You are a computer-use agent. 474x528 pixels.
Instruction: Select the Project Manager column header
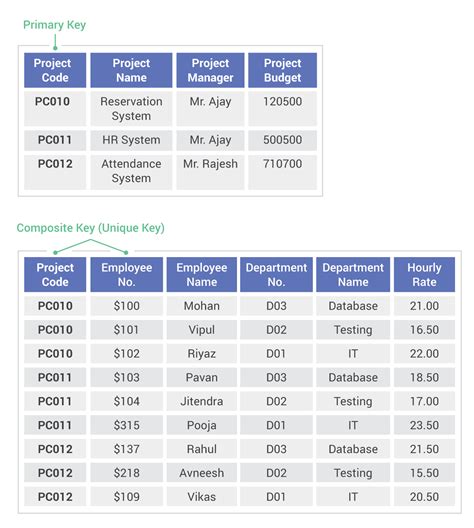point(210,70)
